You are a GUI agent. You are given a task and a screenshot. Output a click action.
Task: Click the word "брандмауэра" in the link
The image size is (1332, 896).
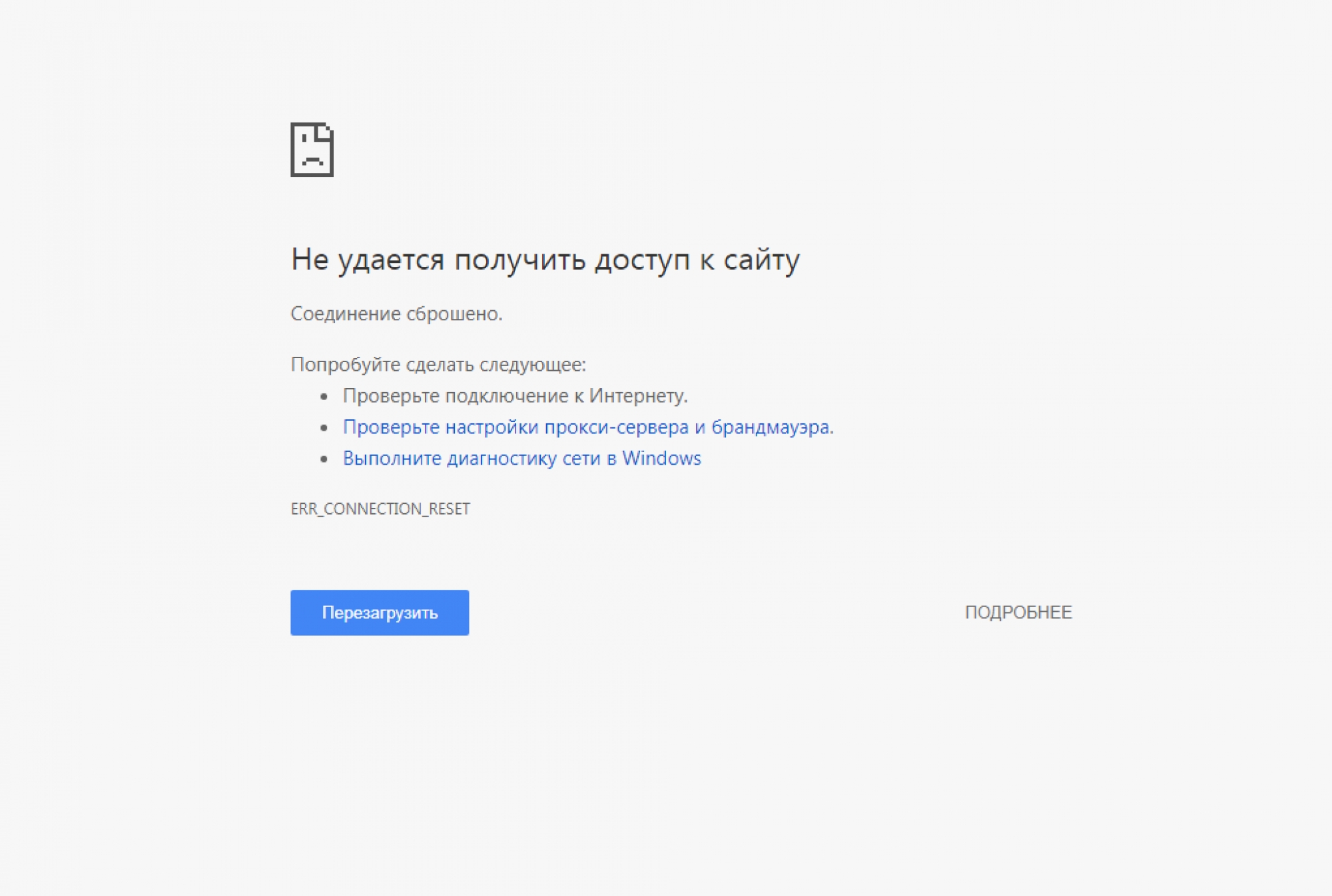pos(771,427)
